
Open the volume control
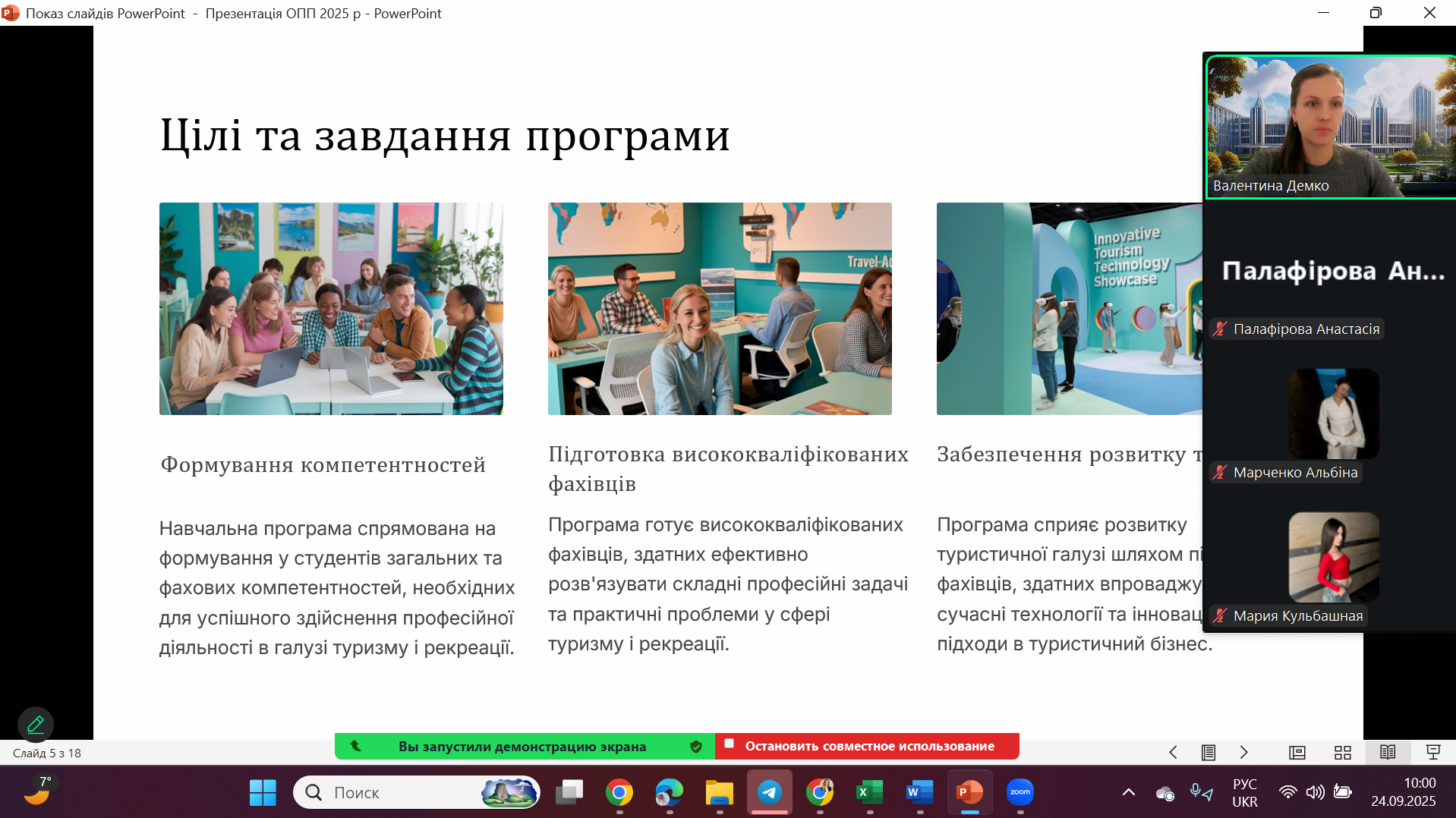click(1315, 793)
